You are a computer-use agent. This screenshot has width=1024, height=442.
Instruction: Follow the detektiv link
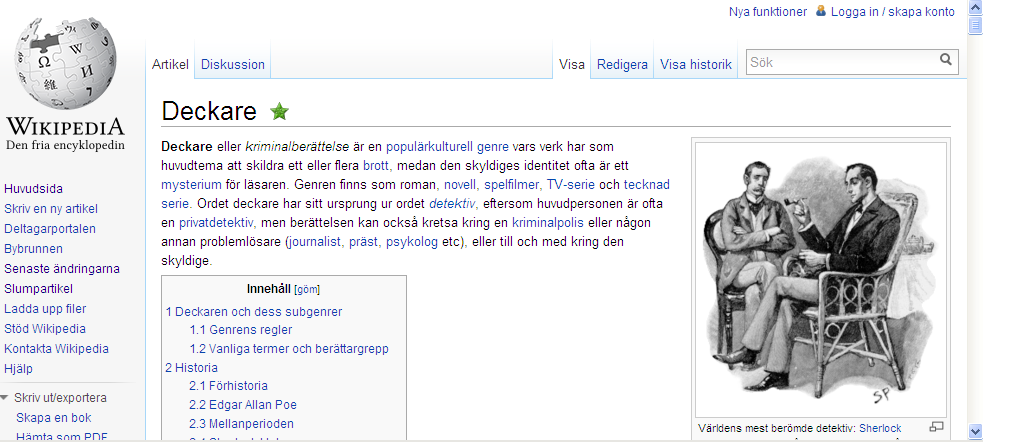[x=453, y=203]
